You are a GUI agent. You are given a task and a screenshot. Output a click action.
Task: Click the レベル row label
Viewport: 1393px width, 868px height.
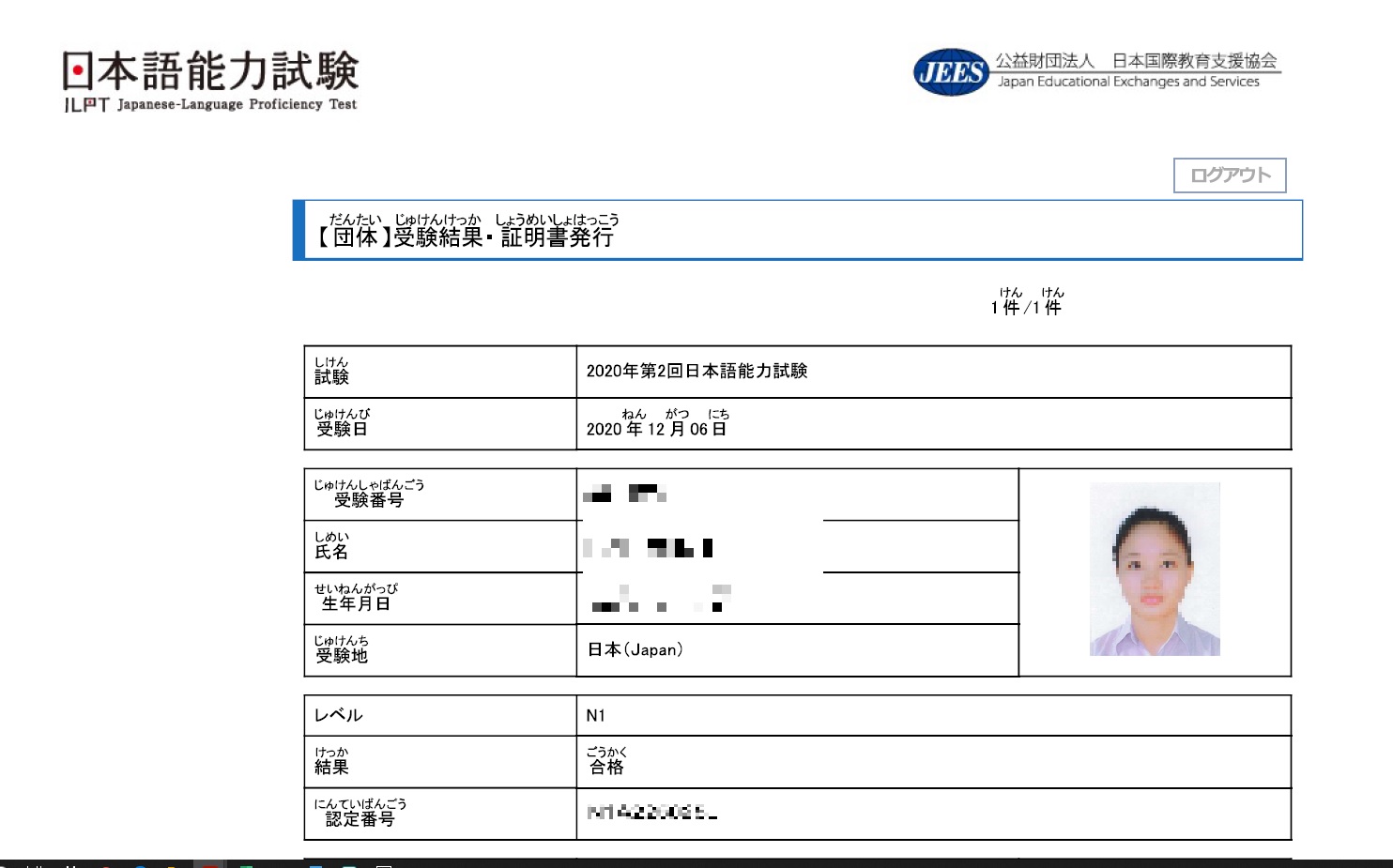click(x=338, y=715)
